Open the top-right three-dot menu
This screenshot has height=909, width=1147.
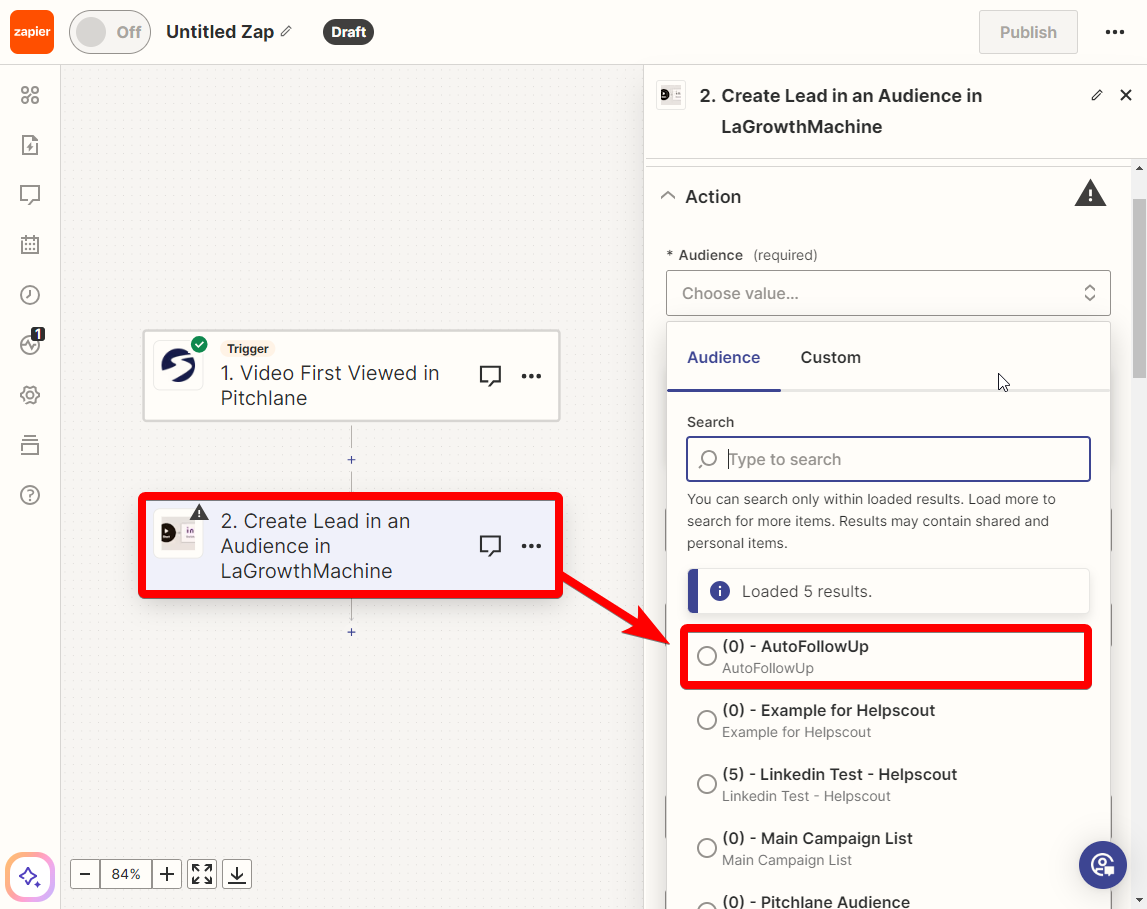point(1115,32)
